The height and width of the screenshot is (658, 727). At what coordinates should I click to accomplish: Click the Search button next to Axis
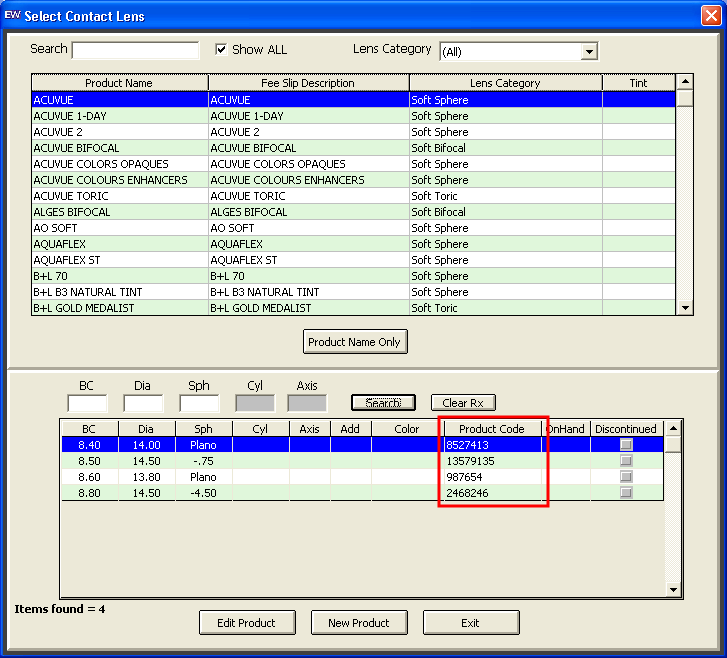tap(383, 402)
